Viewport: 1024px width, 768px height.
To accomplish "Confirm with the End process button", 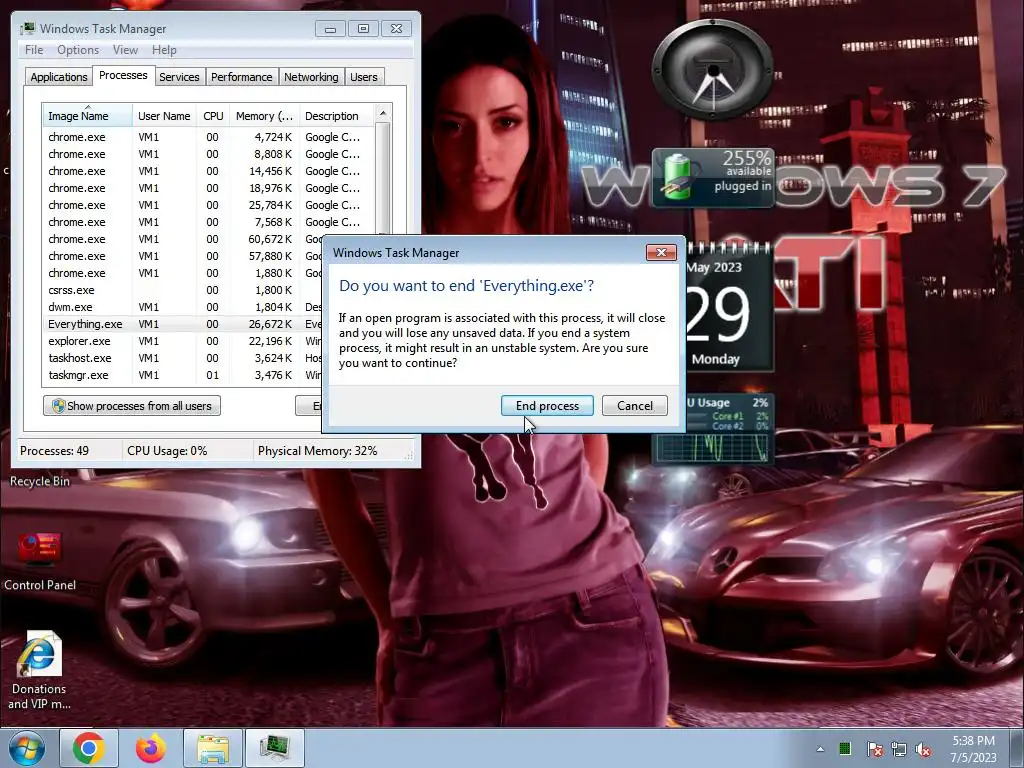I will coord(547,406).
